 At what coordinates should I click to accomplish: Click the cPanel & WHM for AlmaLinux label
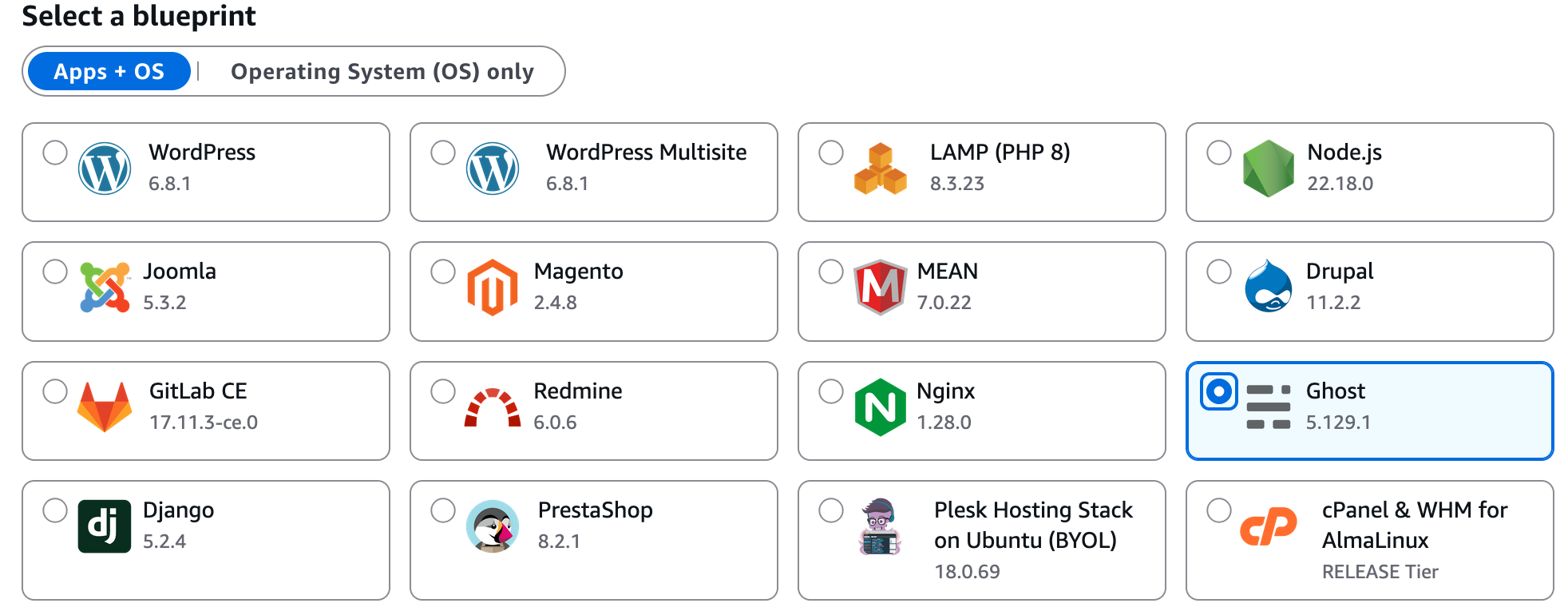pyautogui.click(x=1414, y=525)
